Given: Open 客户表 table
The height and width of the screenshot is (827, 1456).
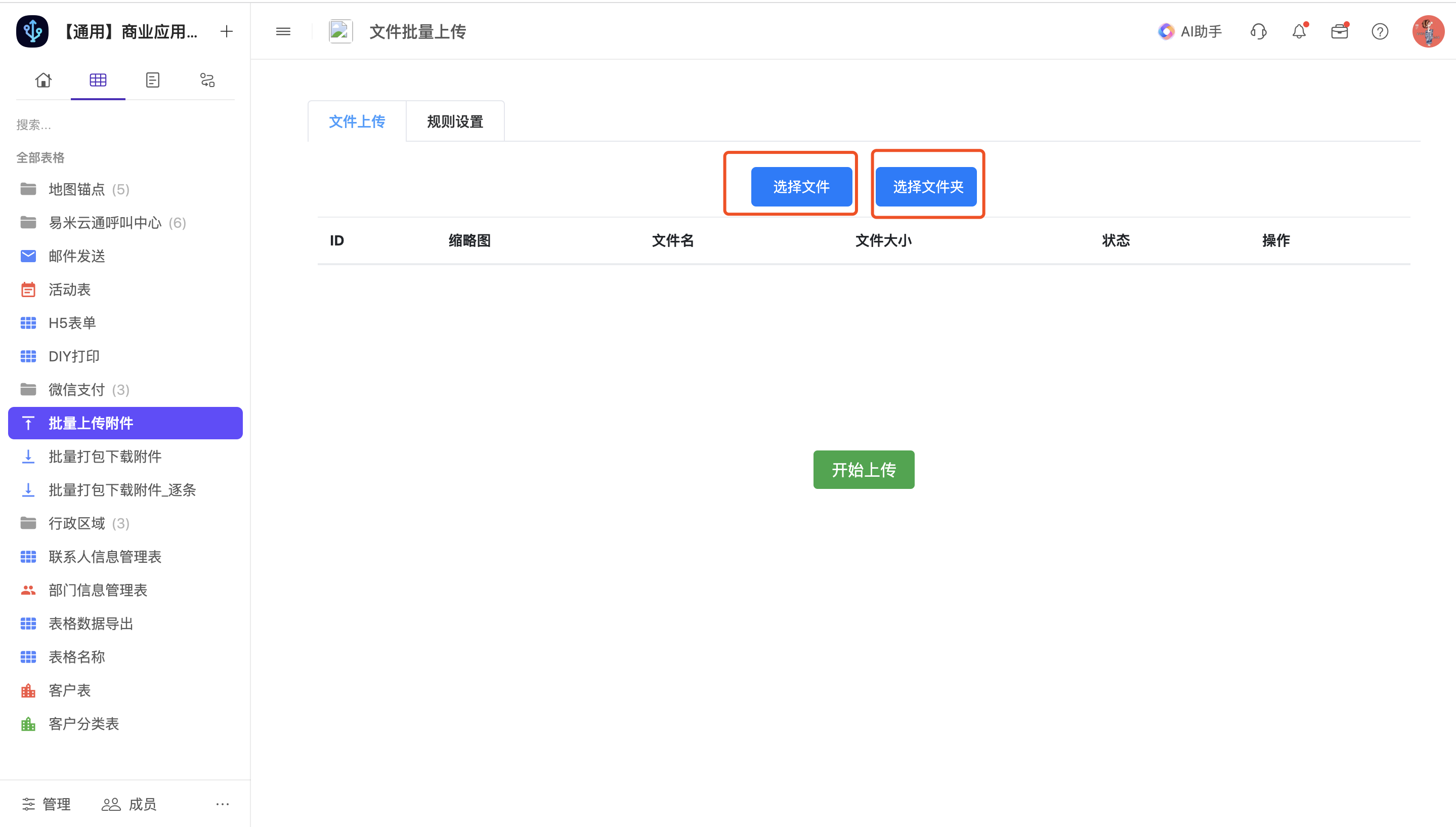Looking at the screenshot, I should point(125,690).
